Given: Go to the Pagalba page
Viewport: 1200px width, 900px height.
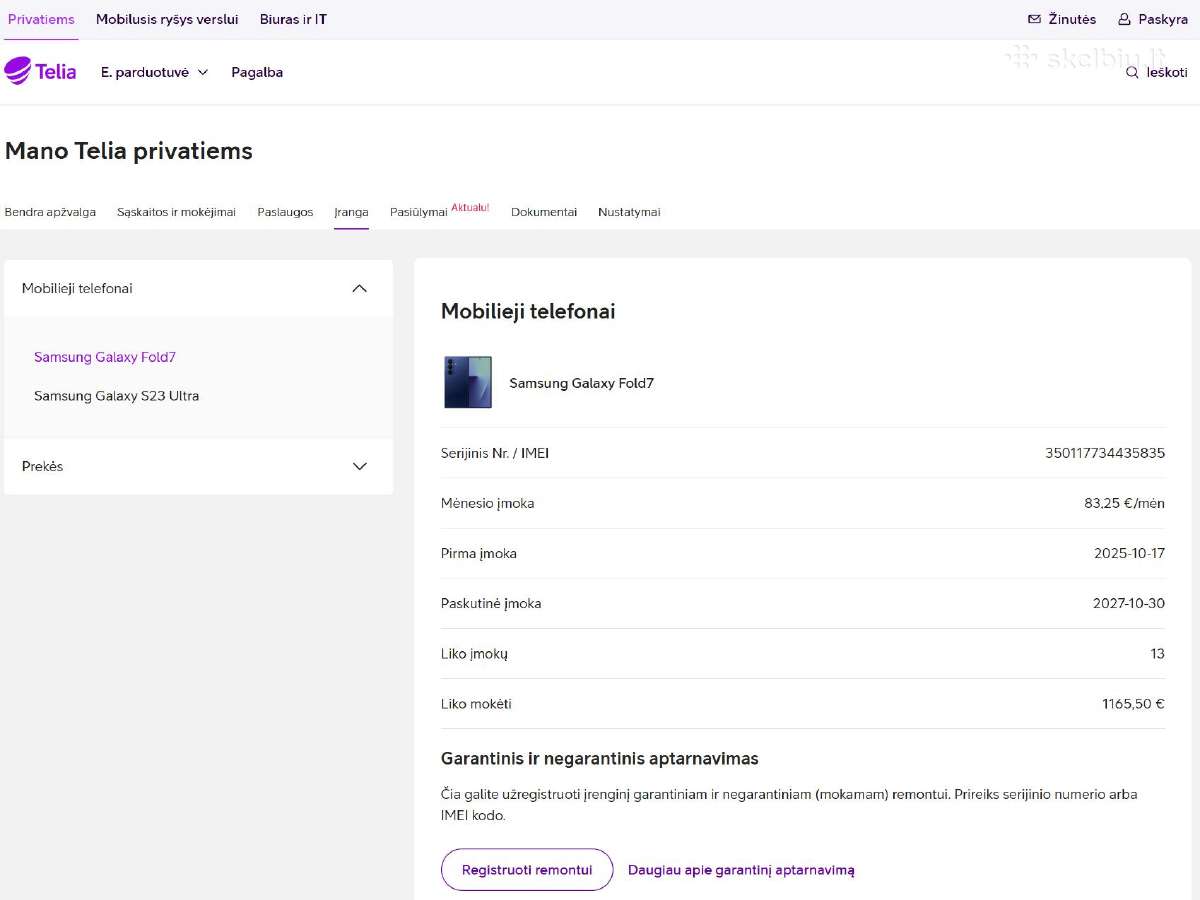Looking at the screenshot, I should point(257,72).
